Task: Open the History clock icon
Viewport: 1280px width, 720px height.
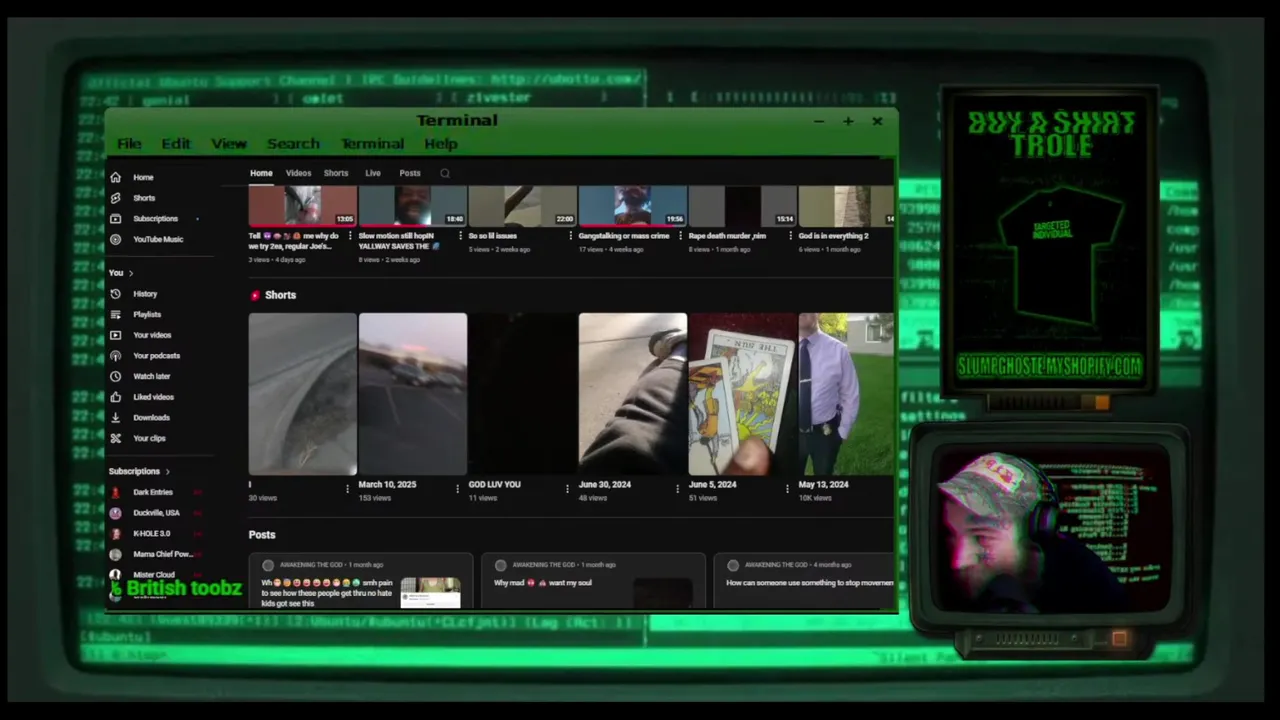Action: (x=115, y=294)
